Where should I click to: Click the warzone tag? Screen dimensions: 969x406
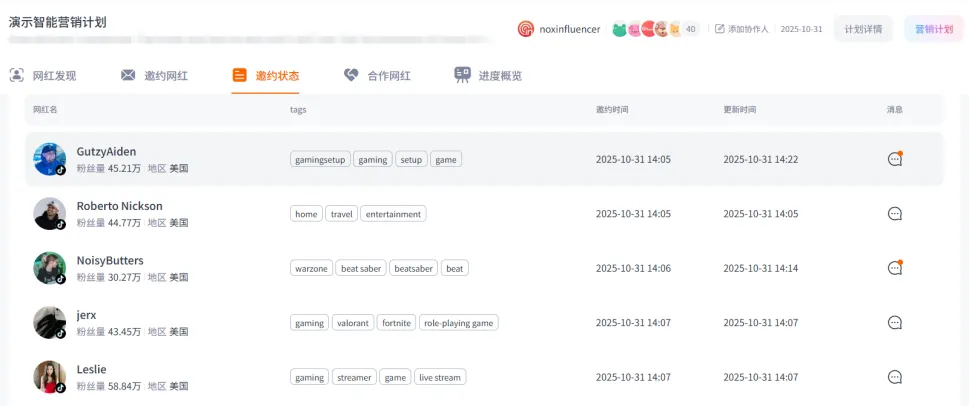[x=311, y=268]
